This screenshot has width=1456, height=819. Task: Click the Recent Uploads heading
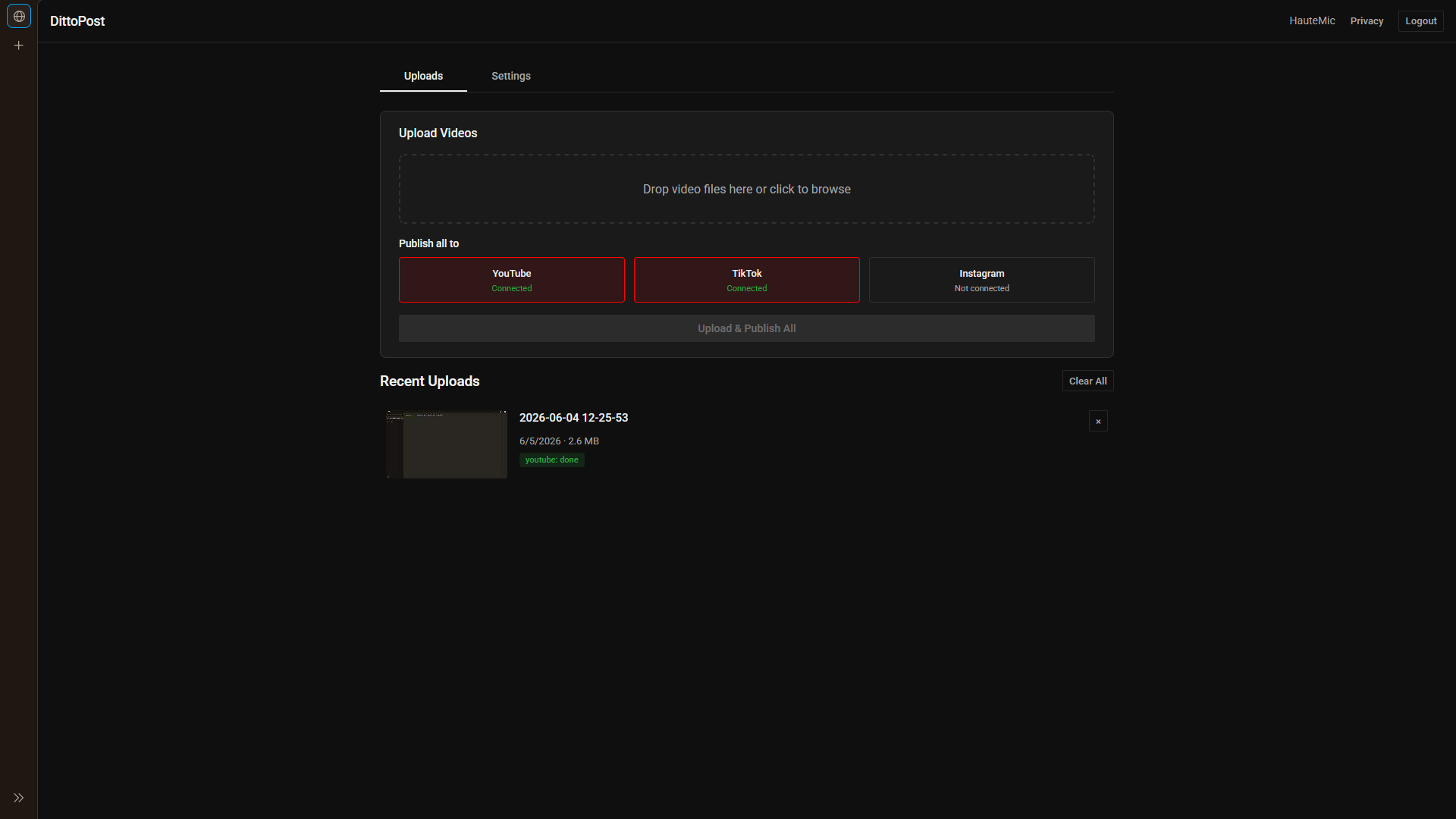point(430,381)
